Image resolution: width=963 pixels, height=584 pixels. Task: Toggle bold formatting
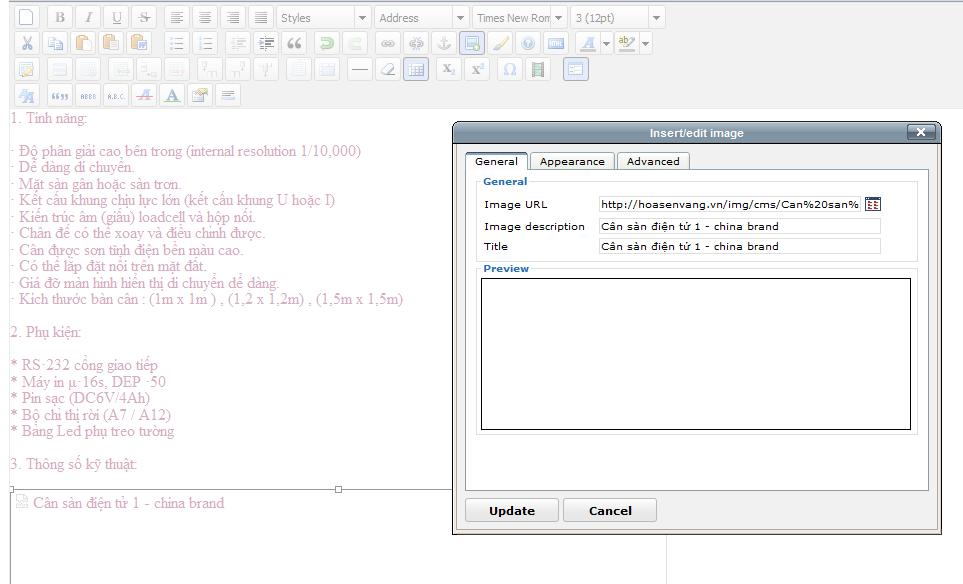coord(60,18)
